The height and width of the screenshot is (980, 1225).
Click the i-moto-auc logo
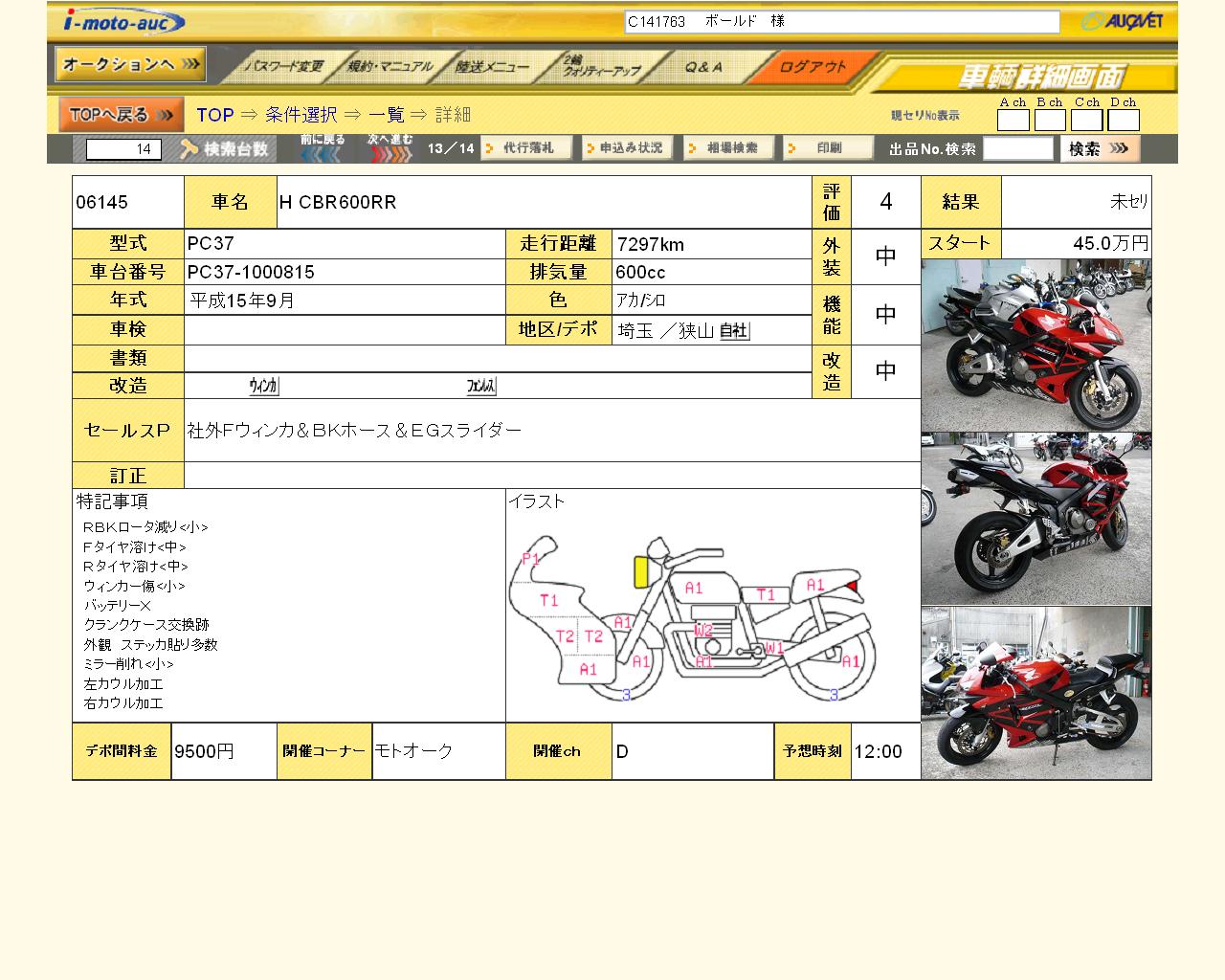click(x=124, y=21)
